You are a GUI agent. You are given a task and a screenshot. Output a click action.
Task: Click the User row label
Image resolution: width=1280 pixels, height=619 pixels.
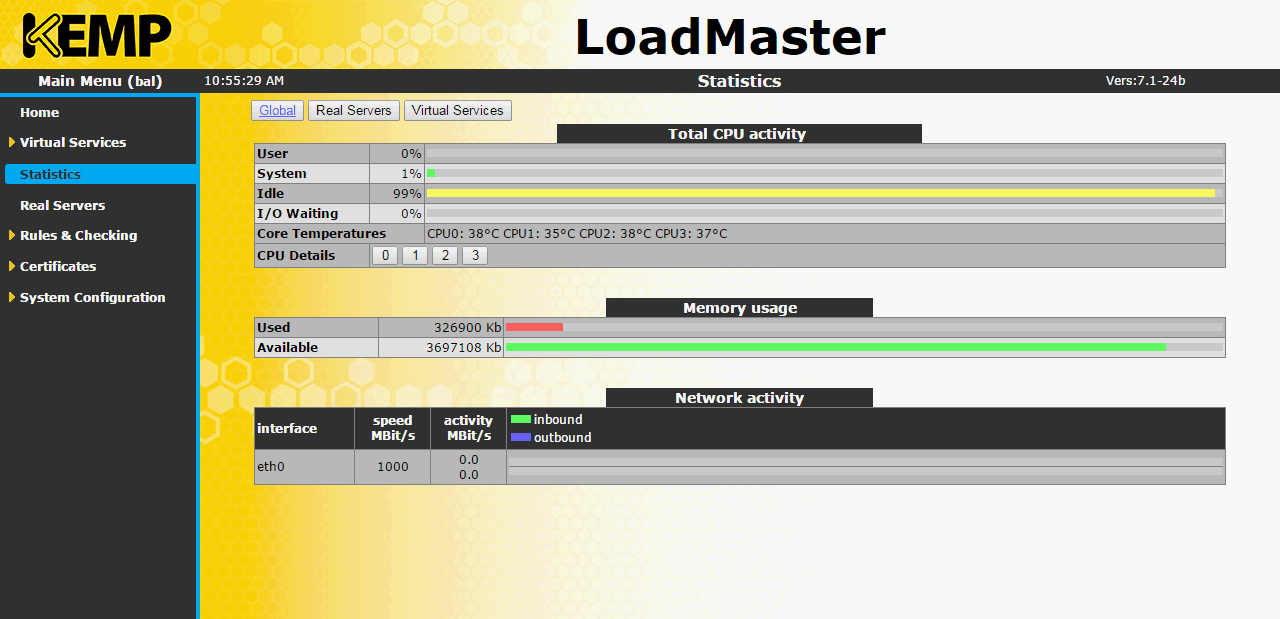tap(272, 153)
